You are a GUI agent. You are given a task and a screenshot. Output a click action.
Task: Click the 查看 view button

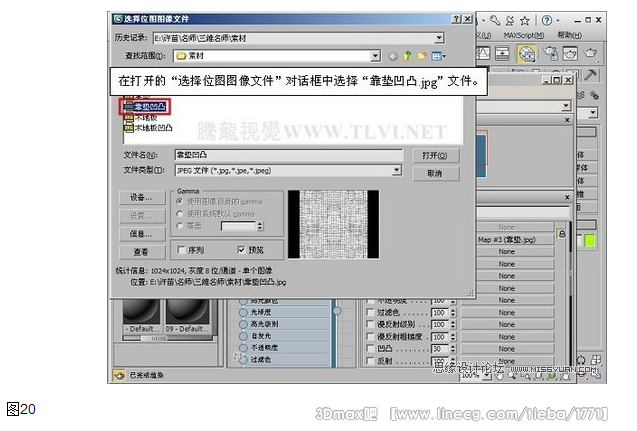pos(142,252)
